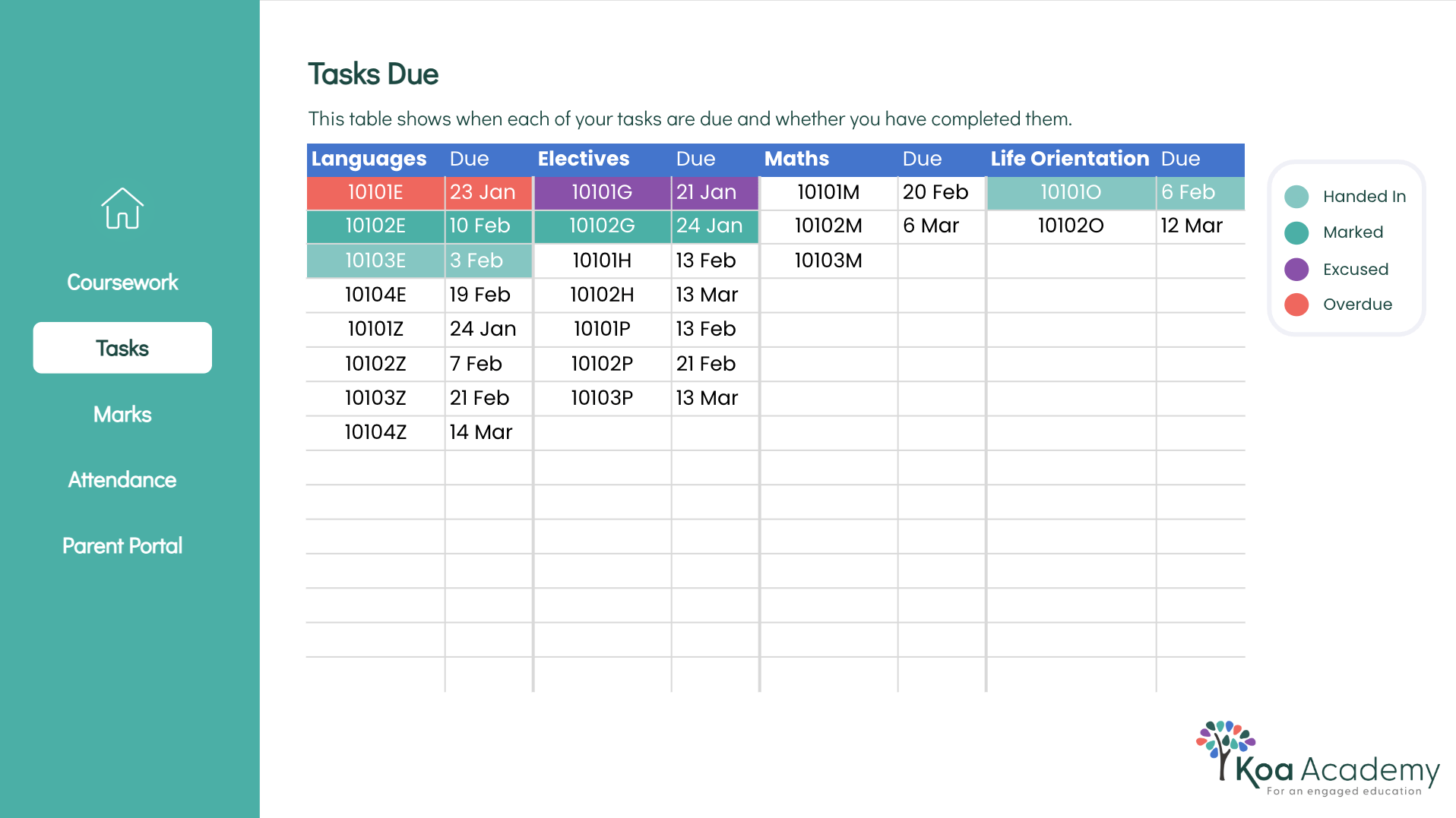This screenshot has width=1456, height=818.
Task: Select task 10102H
Action: pos(602,295)
